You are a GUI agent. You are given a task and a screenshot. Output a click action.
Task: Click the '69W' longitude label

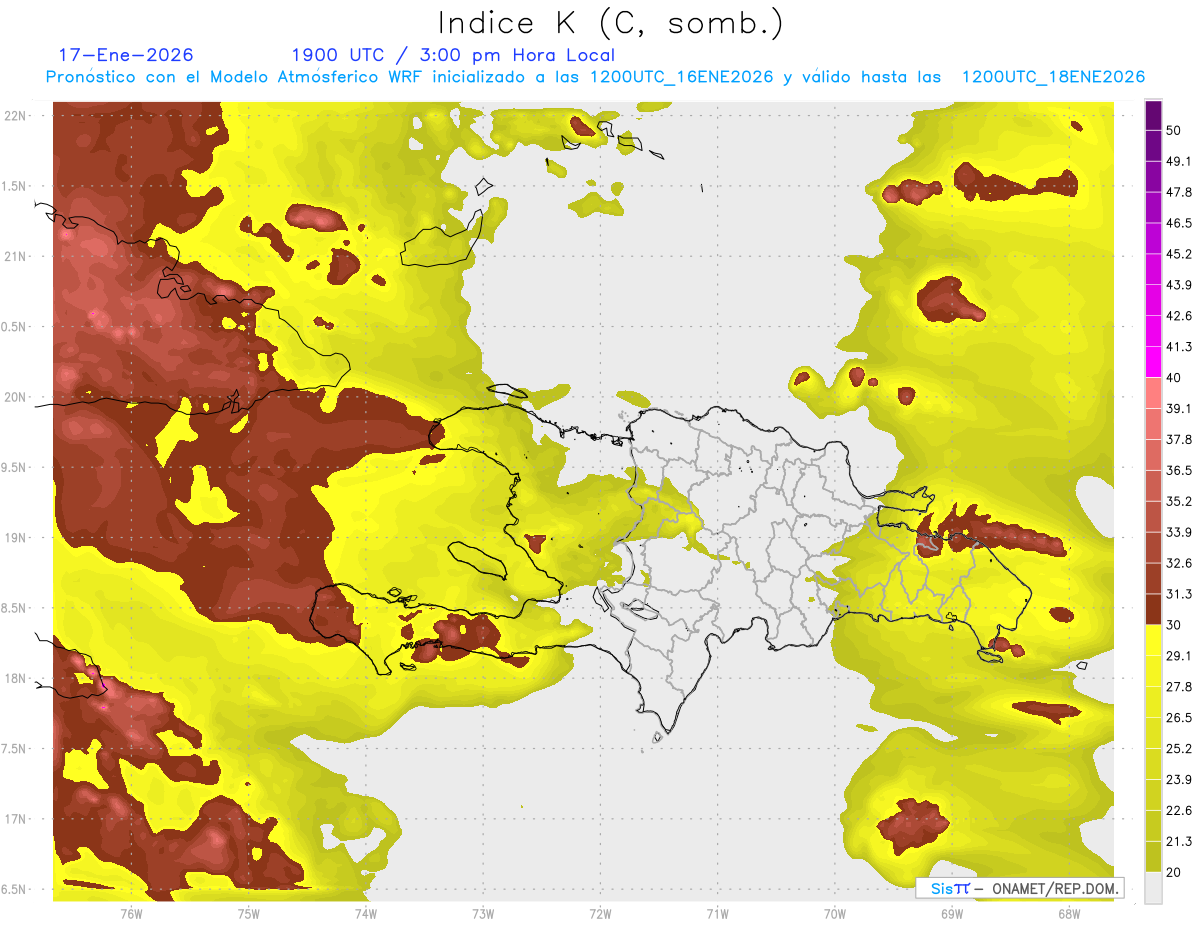951,913
